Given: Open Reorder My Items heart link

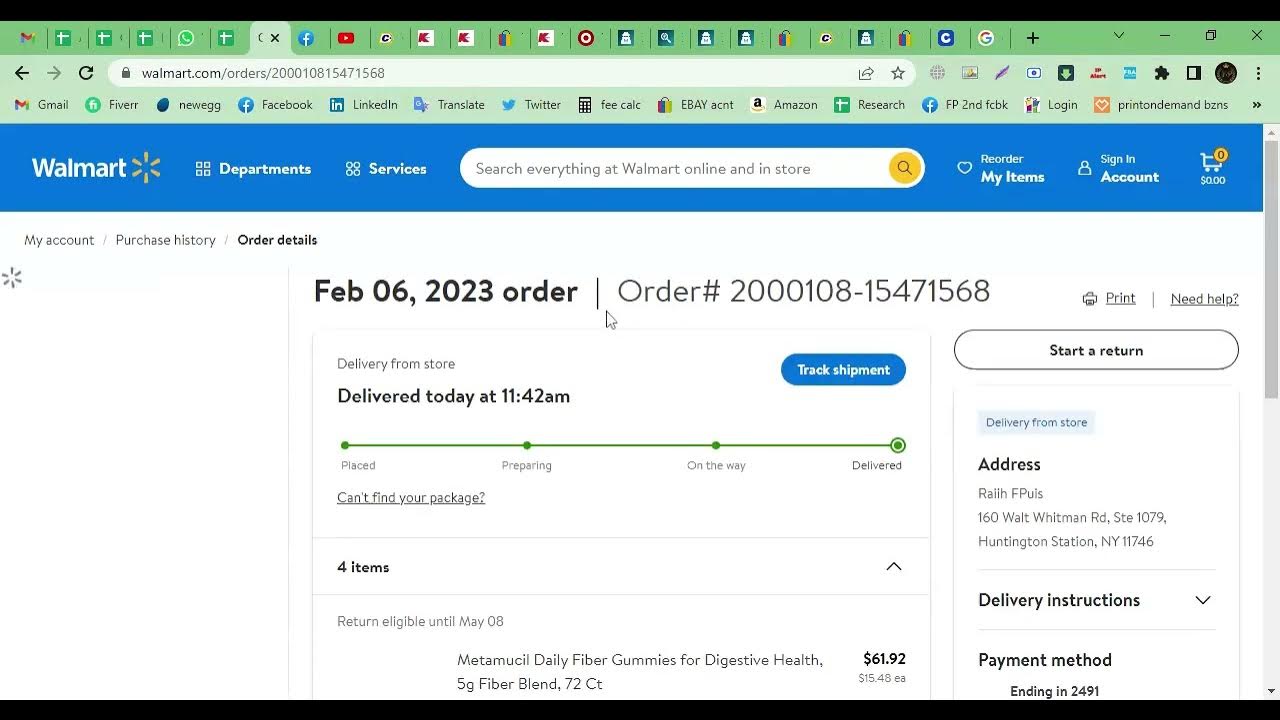Looking at the screenshot, I should point(1001,168).
